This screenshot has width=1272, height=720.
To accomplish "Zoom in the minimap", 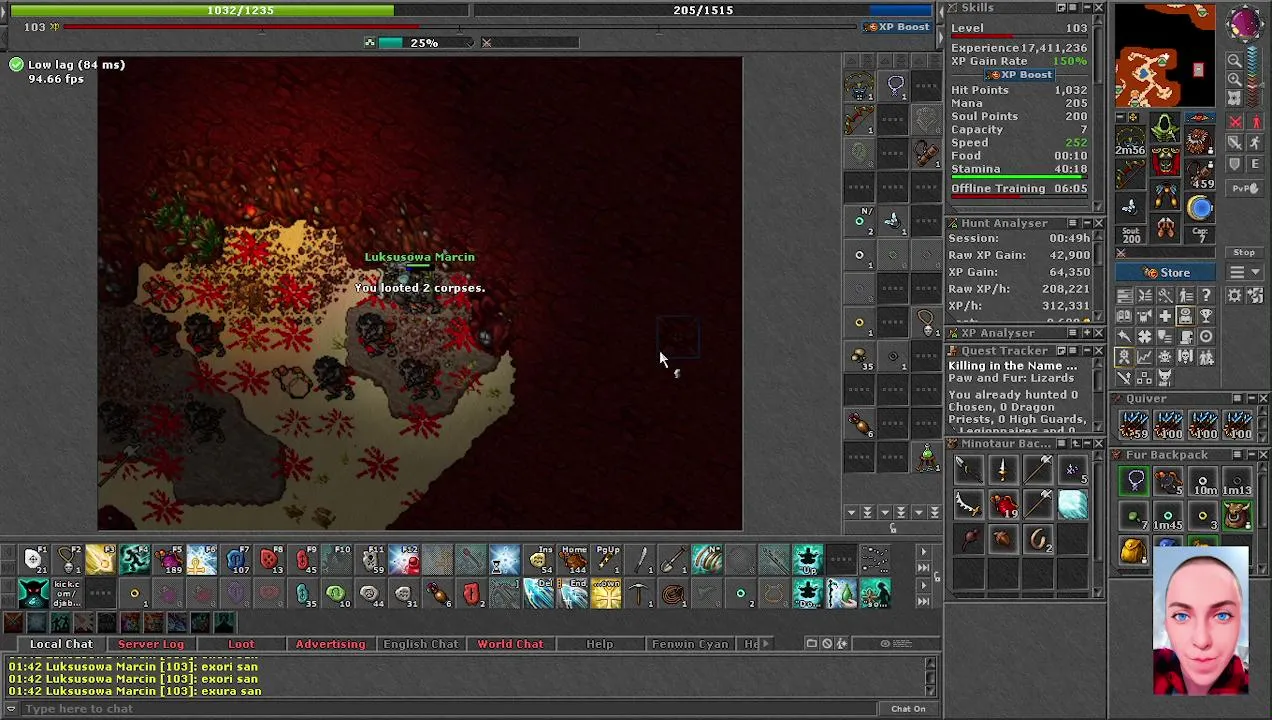I will click(x=1234, y=79).
